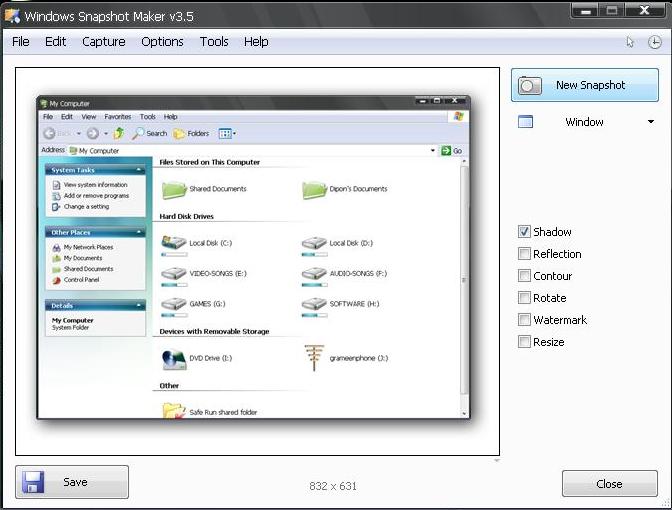Click the Search icon in preview toolbar
Screen dimensions: 672x510
point(138,133)
